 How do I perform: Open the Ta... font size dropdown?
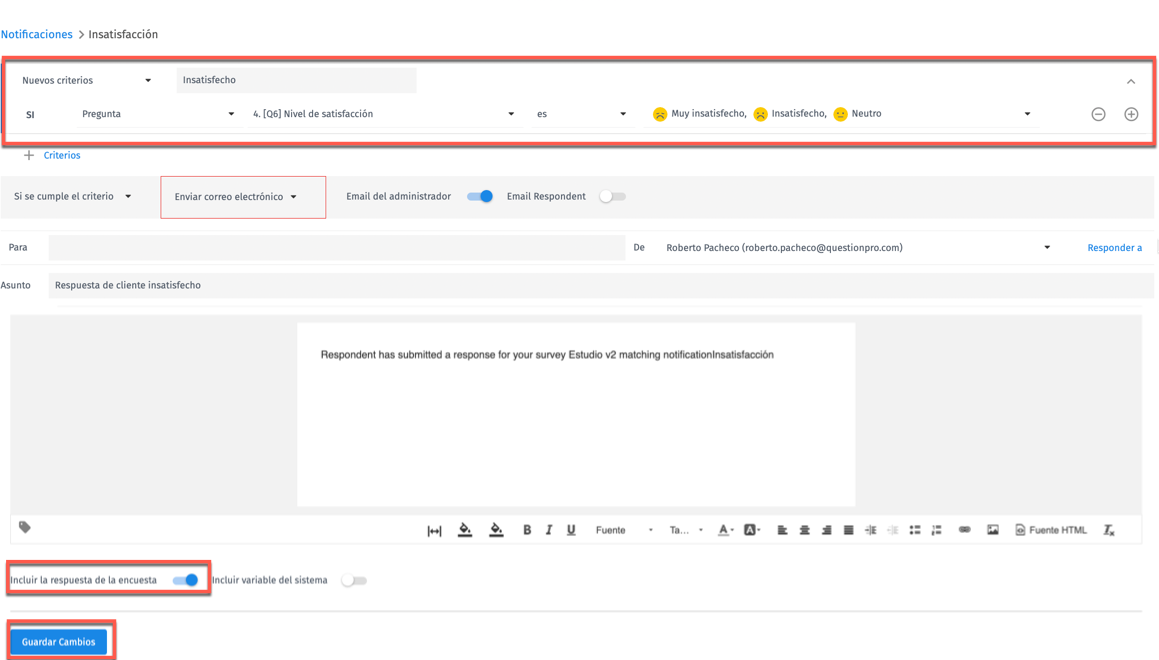click(x=686, y=530)
